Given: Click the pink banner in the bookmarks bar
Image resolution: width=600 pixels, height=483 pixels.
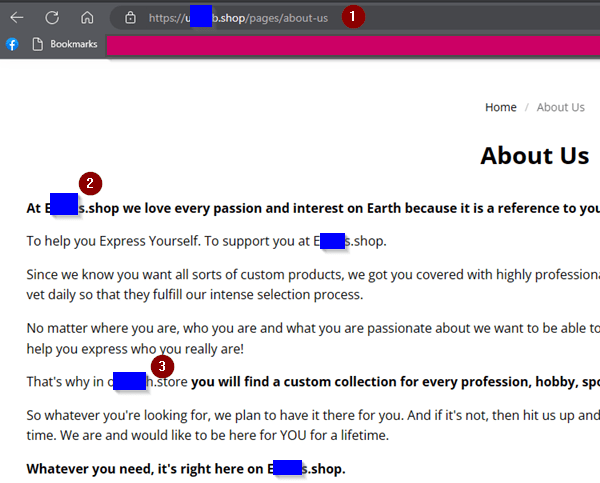Looking at the screenshot, I should click(x=350, y=45).
